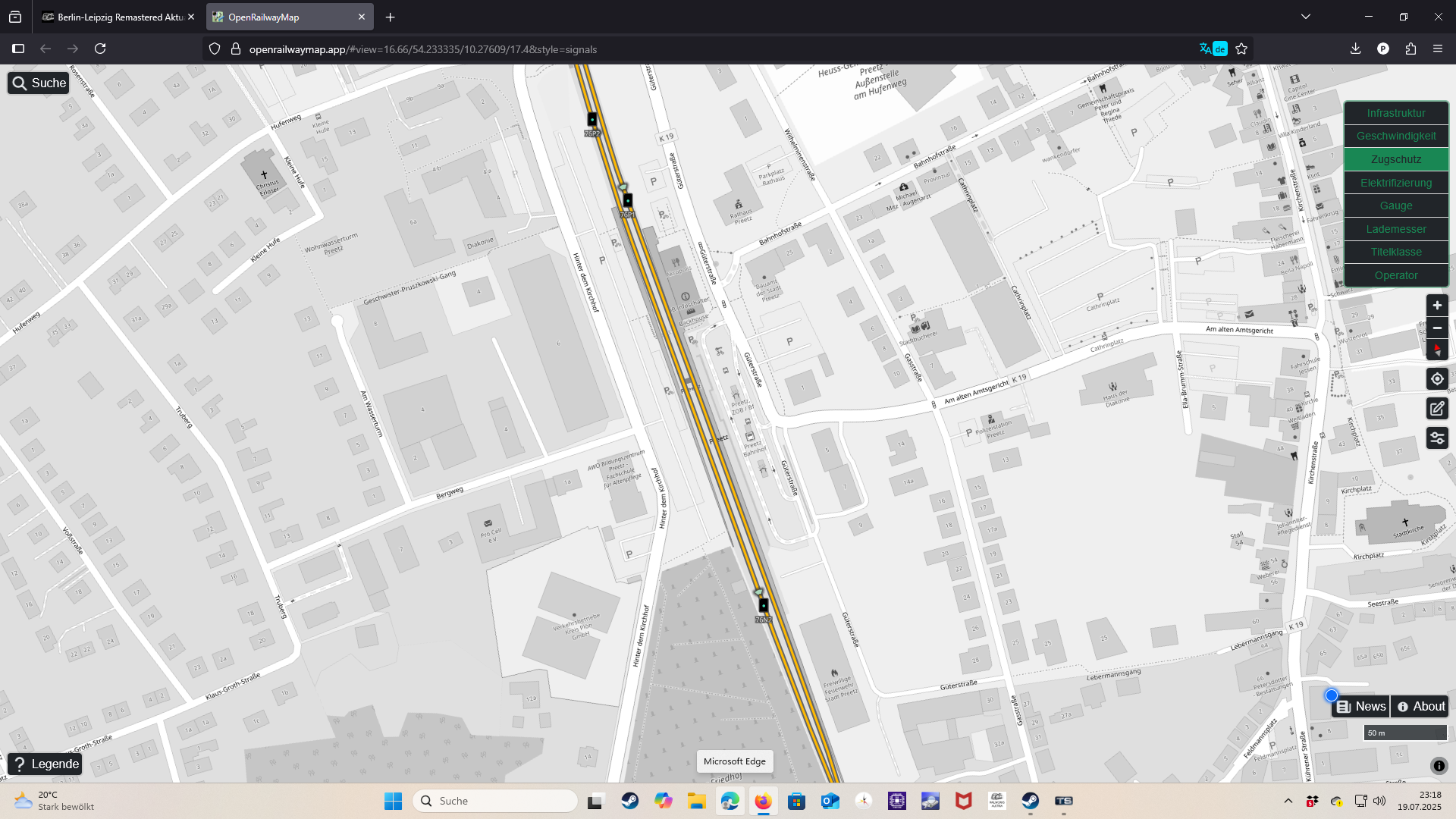The height and width of the screenshot is (819, 1456).
Task: Open the Suche search panel
Action: (39, 83)
